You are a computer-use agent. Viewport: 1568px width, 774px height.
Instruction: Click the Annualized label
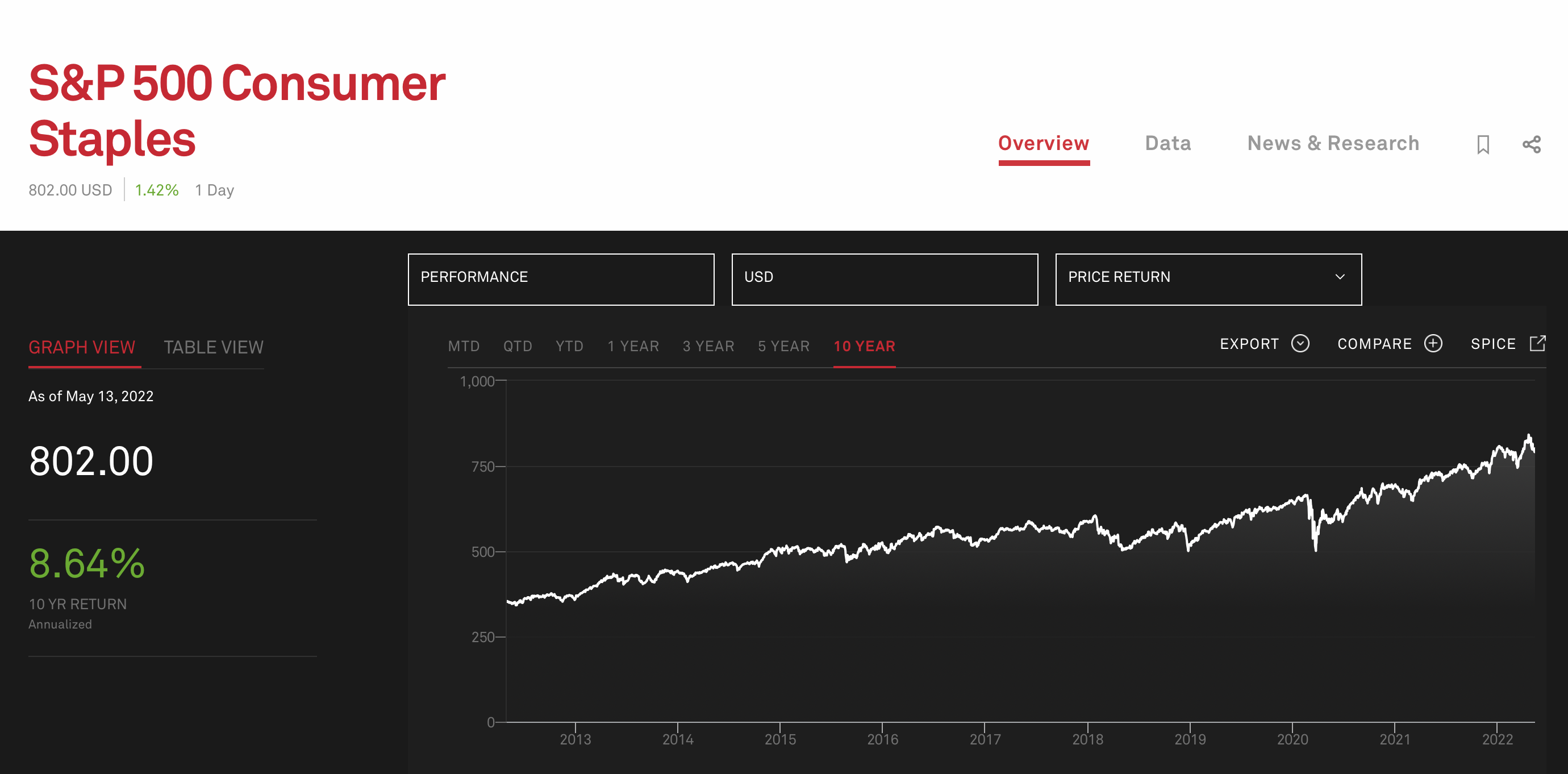(x=60, y=624)
